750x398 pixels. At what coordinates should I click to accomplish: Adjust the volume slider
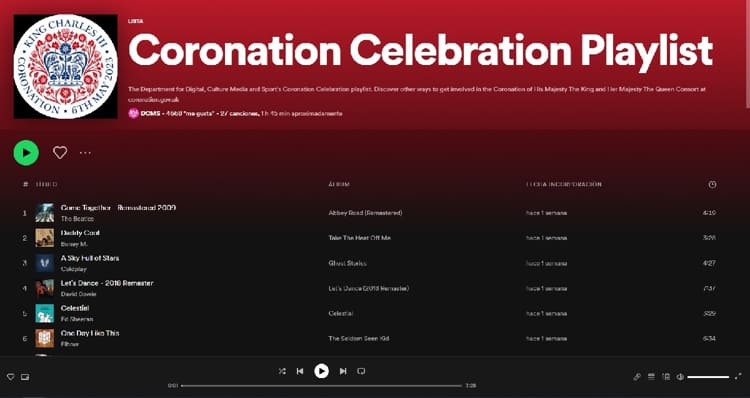tap(708, 377)
